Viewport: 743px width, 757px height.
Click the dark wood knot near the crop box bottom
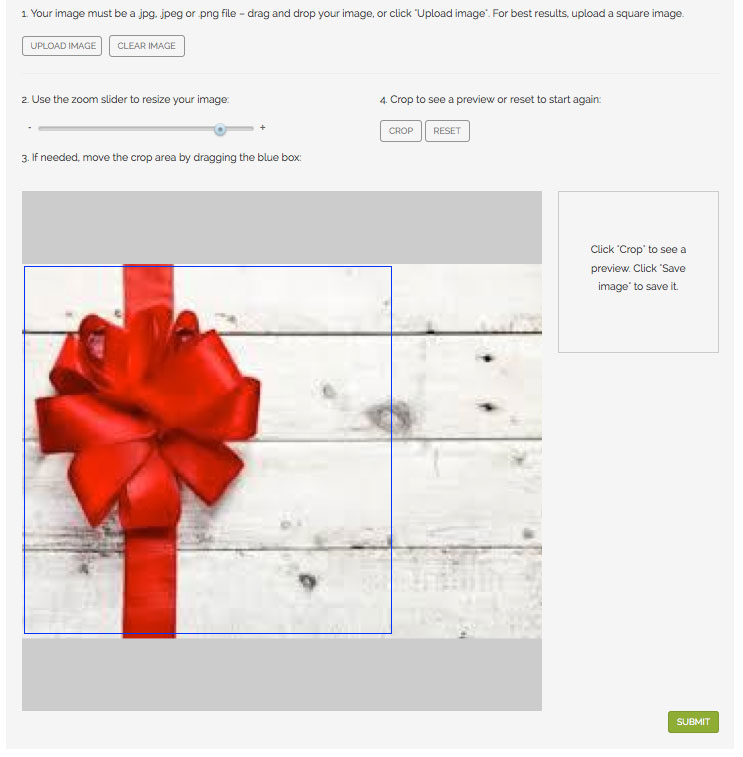(307, 581)
